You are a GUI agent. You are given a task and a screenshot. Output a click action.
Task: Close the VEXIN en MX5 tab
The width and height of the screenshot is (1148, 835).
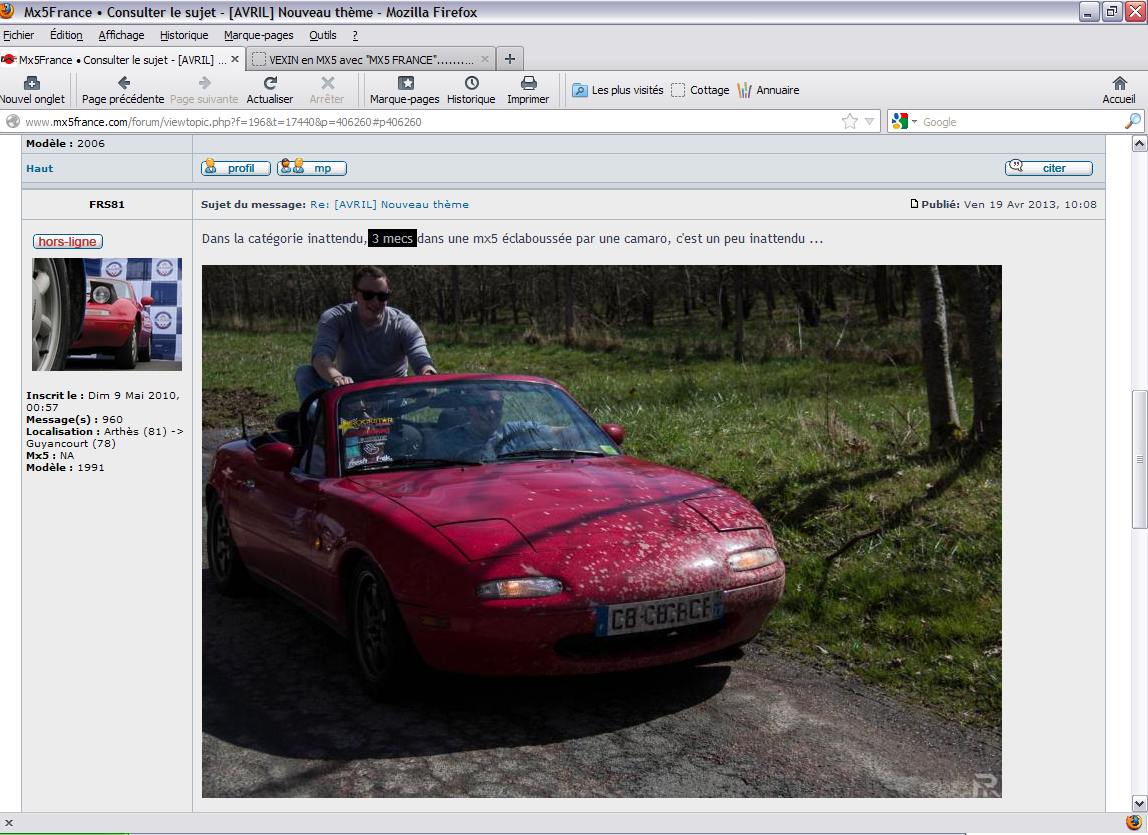[x=485, y=59]
